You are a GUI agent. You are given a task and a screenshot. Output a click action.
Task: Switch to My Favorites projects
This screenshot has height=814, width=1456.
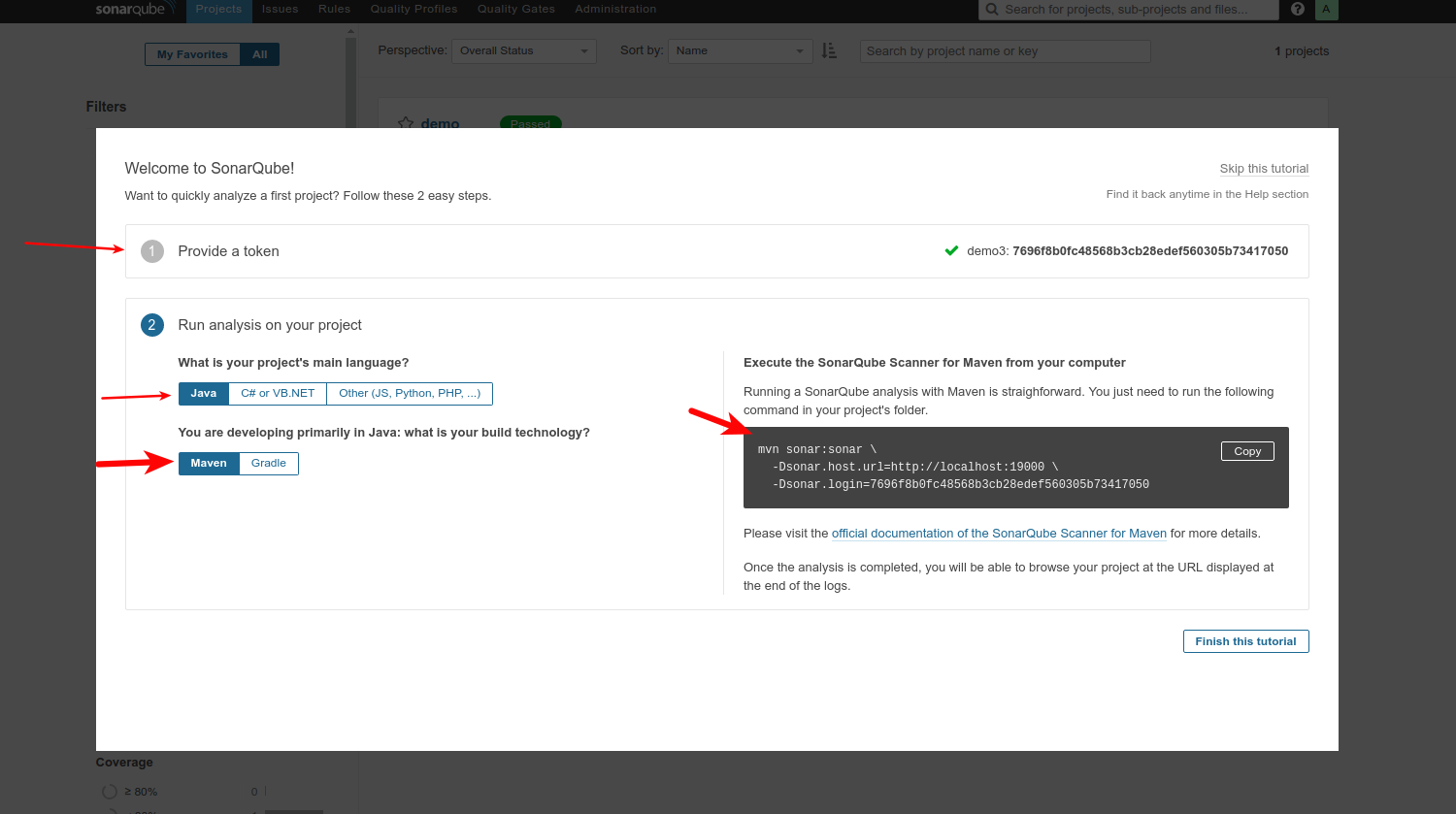(x=192, y=54)
